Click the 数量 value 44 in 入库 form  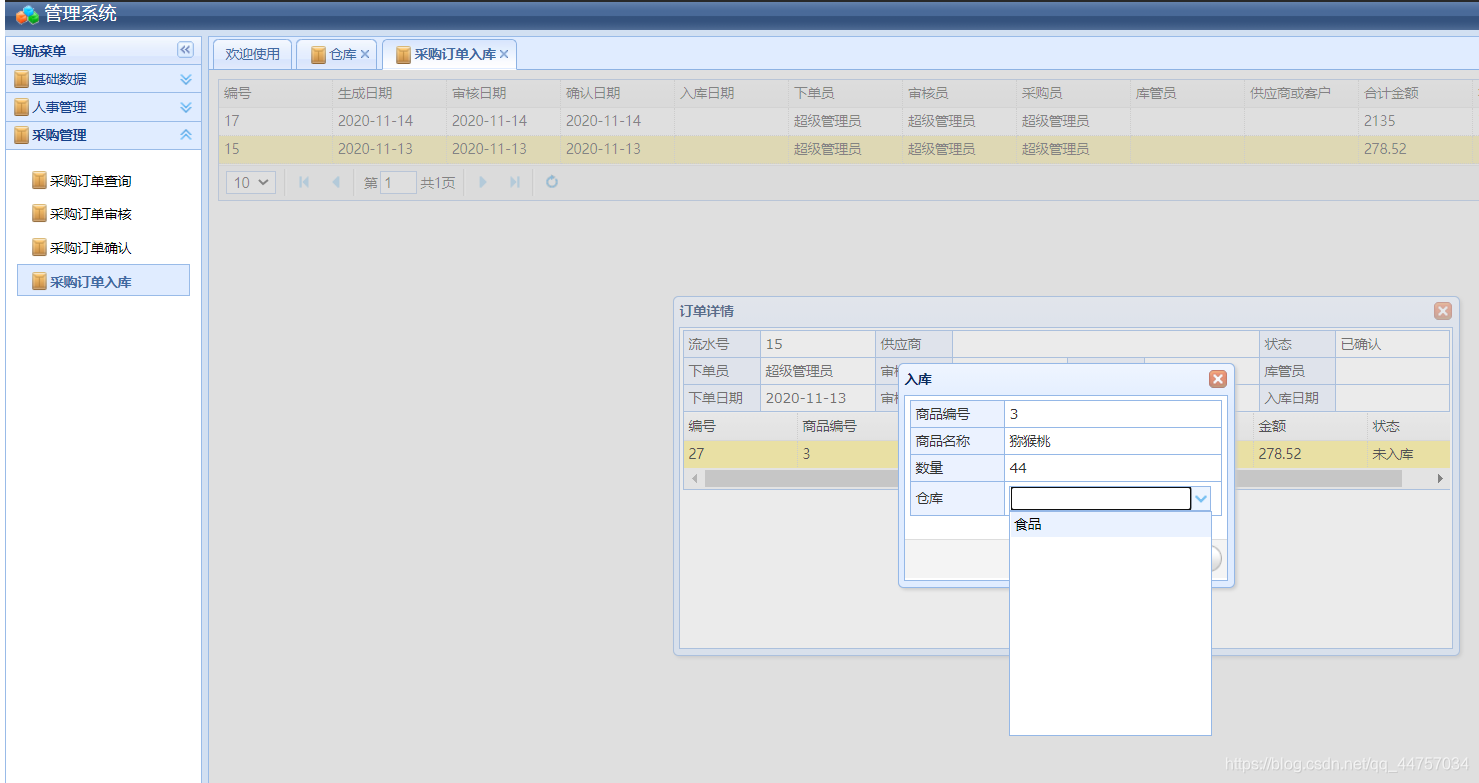pos(1113,468)
